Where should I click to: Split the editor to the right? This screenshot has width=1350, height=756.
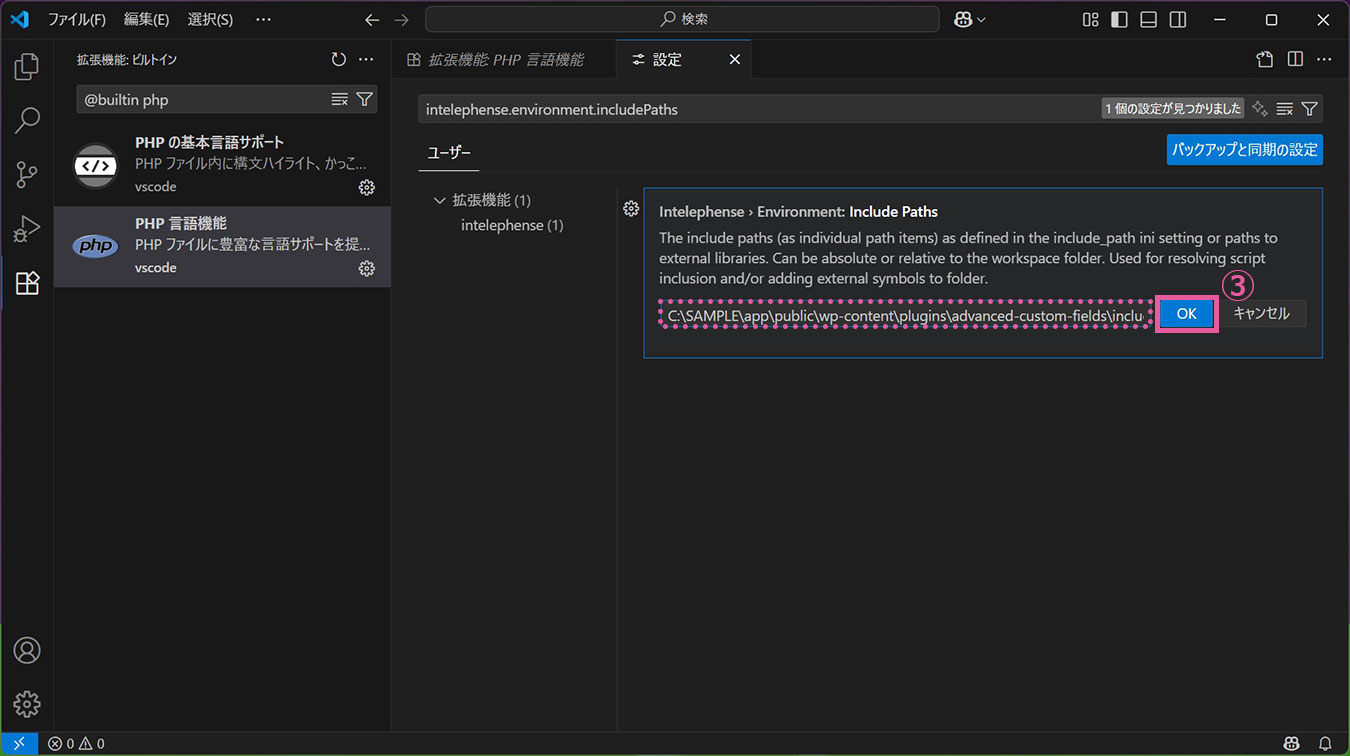point(1295,59)
